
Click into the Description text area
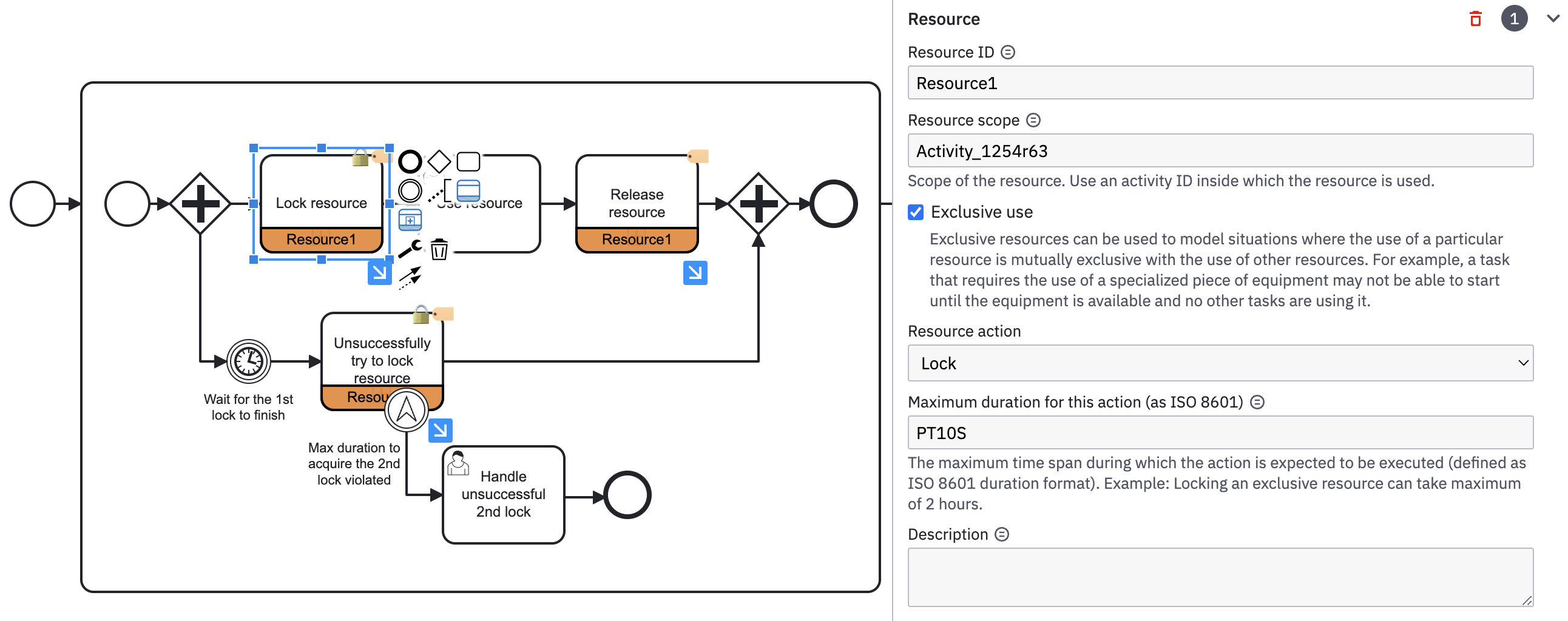pos(1220,577)
